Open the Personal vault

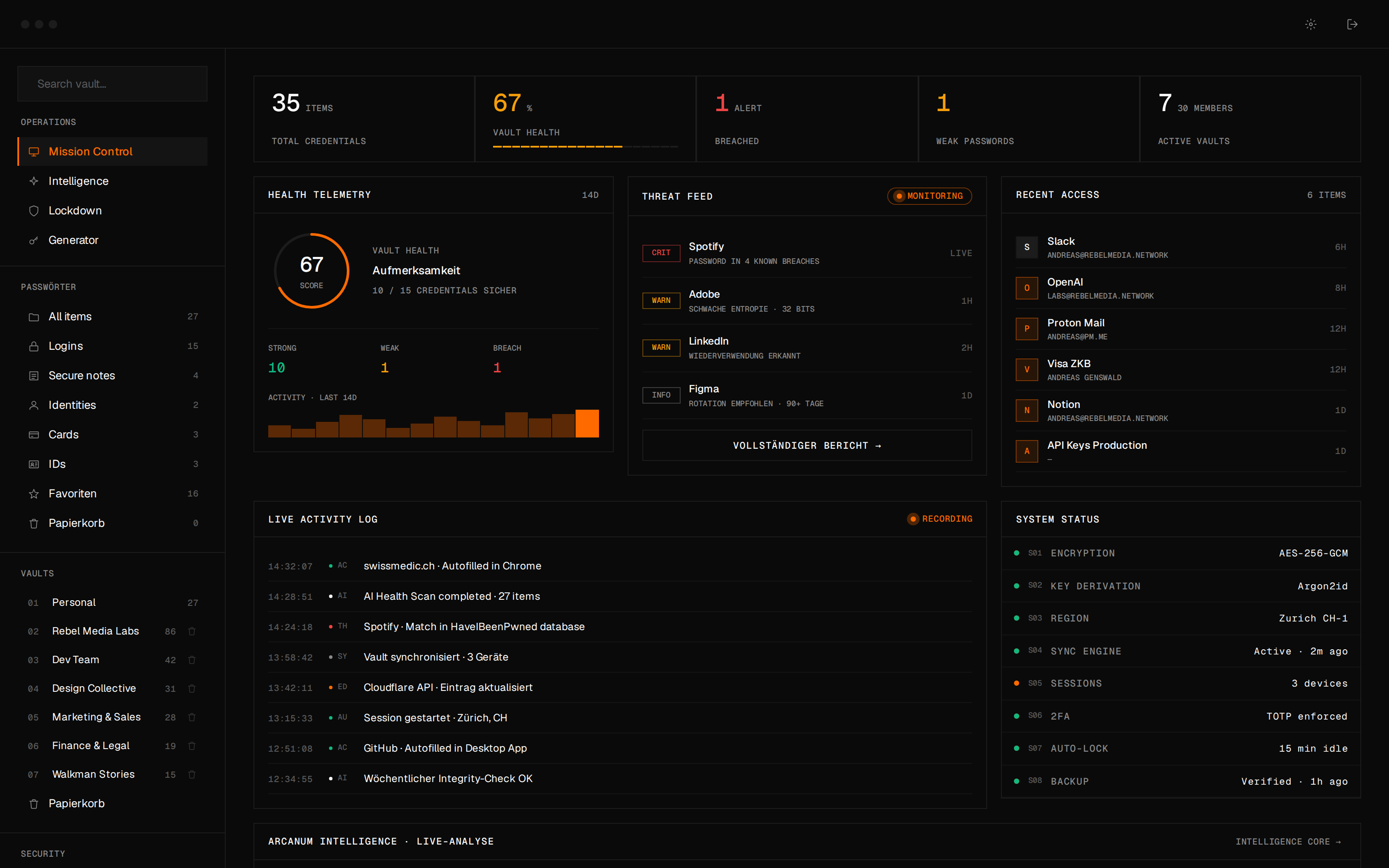coord(112,602)
